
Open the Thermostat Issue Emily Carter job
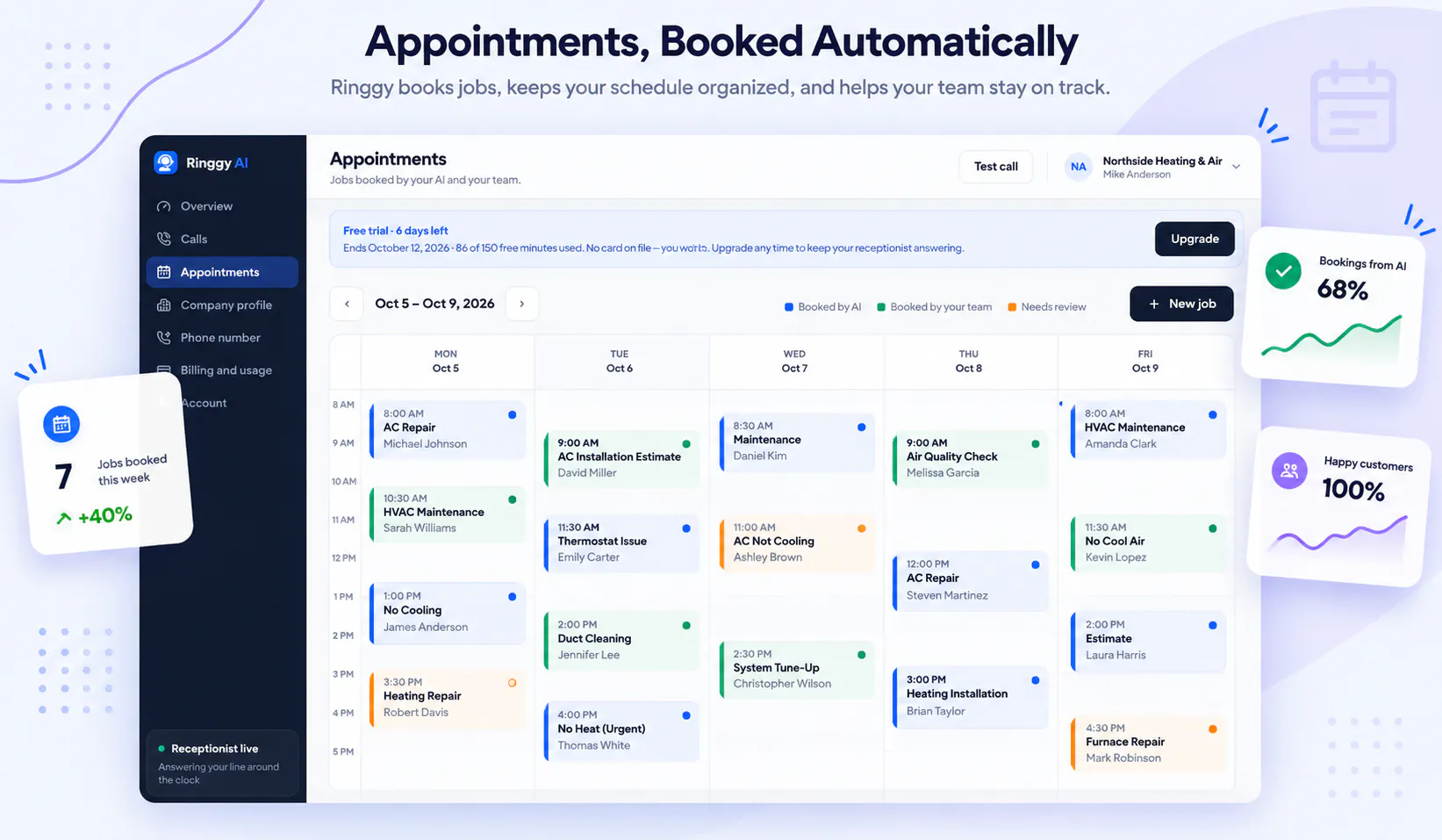pyautogui.click(x=621, y=542)
